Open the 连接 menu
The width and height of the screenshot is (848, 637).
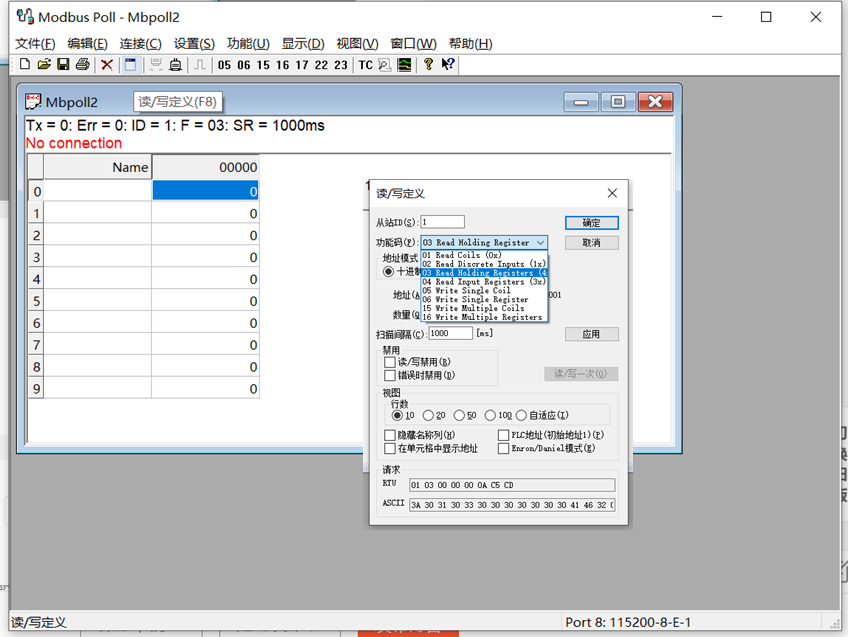[x=139, y=43]
